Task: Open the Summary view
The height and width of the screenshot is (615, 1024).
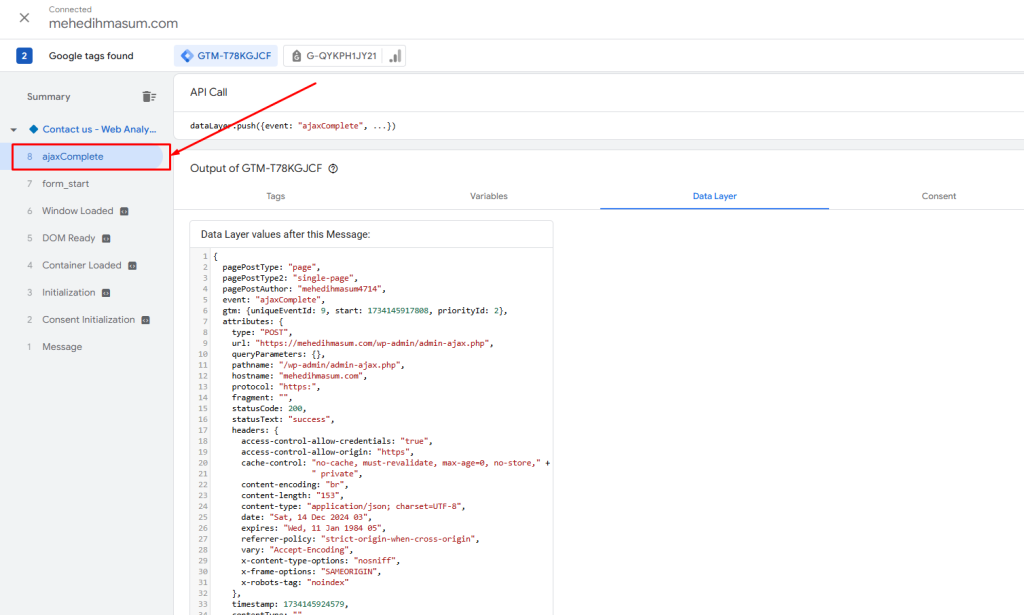Action: coord(48,97)
